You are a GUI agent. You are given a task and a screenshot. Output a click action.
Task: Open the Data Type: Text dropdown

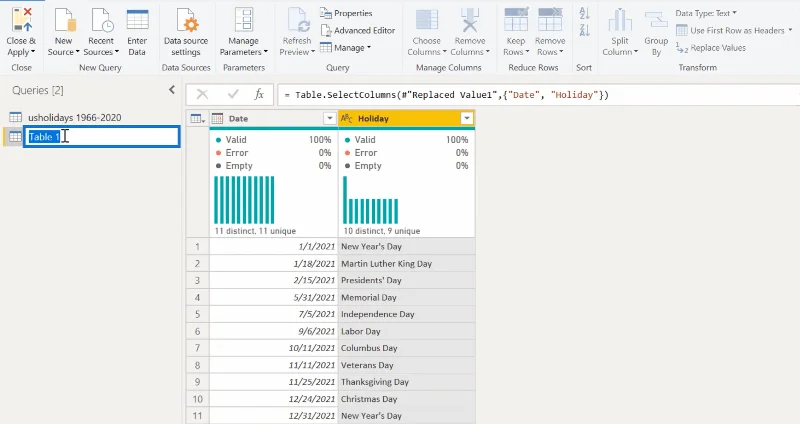(x=706, y=13)
